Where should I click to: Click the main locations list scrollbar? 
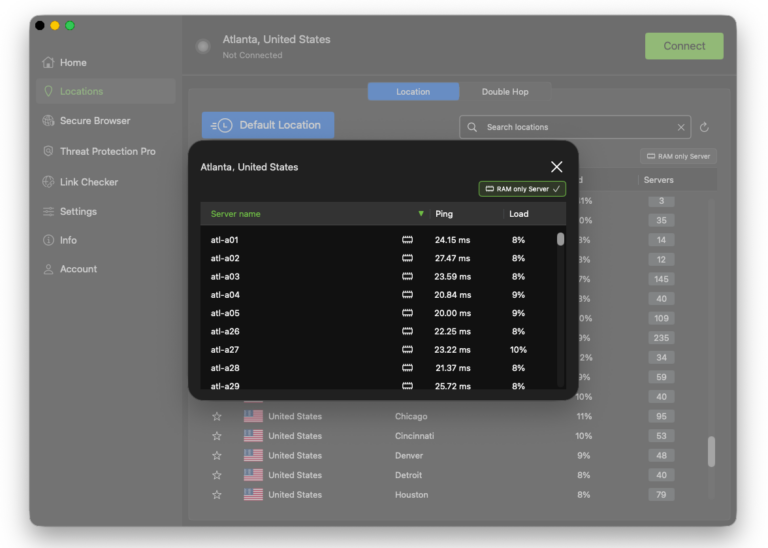click(711, 452)
